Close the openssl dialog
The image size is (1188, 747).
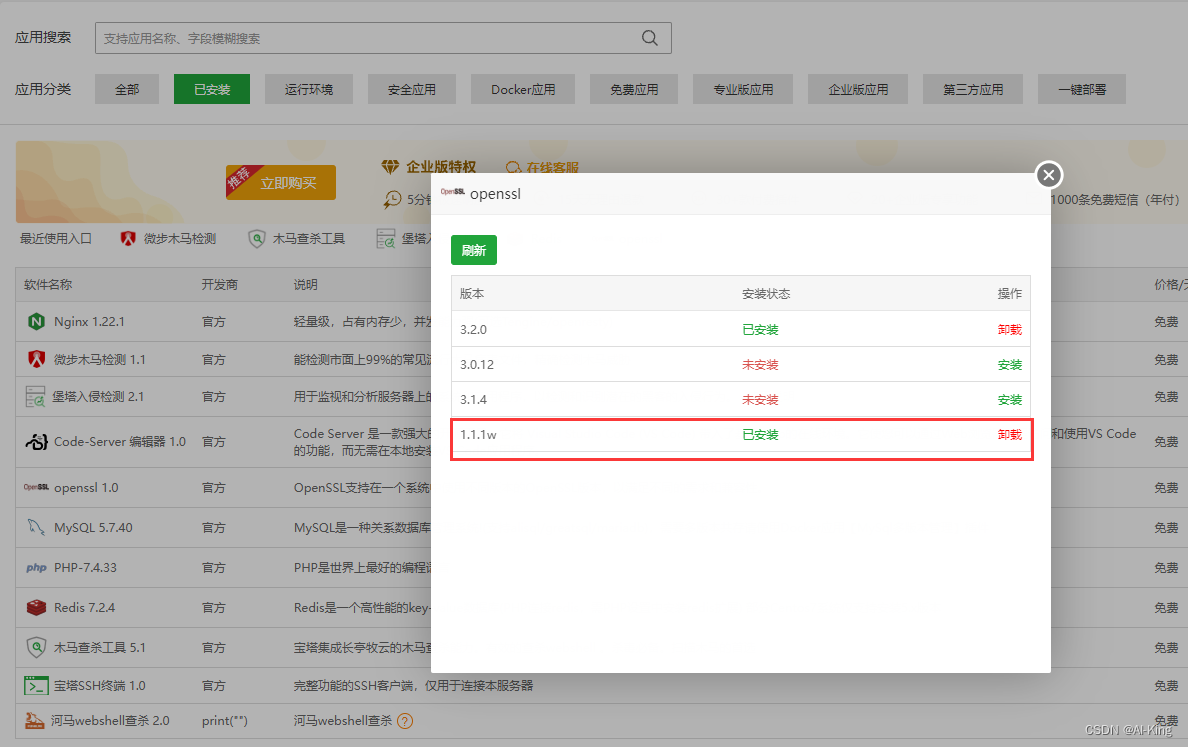[1049, 175]
